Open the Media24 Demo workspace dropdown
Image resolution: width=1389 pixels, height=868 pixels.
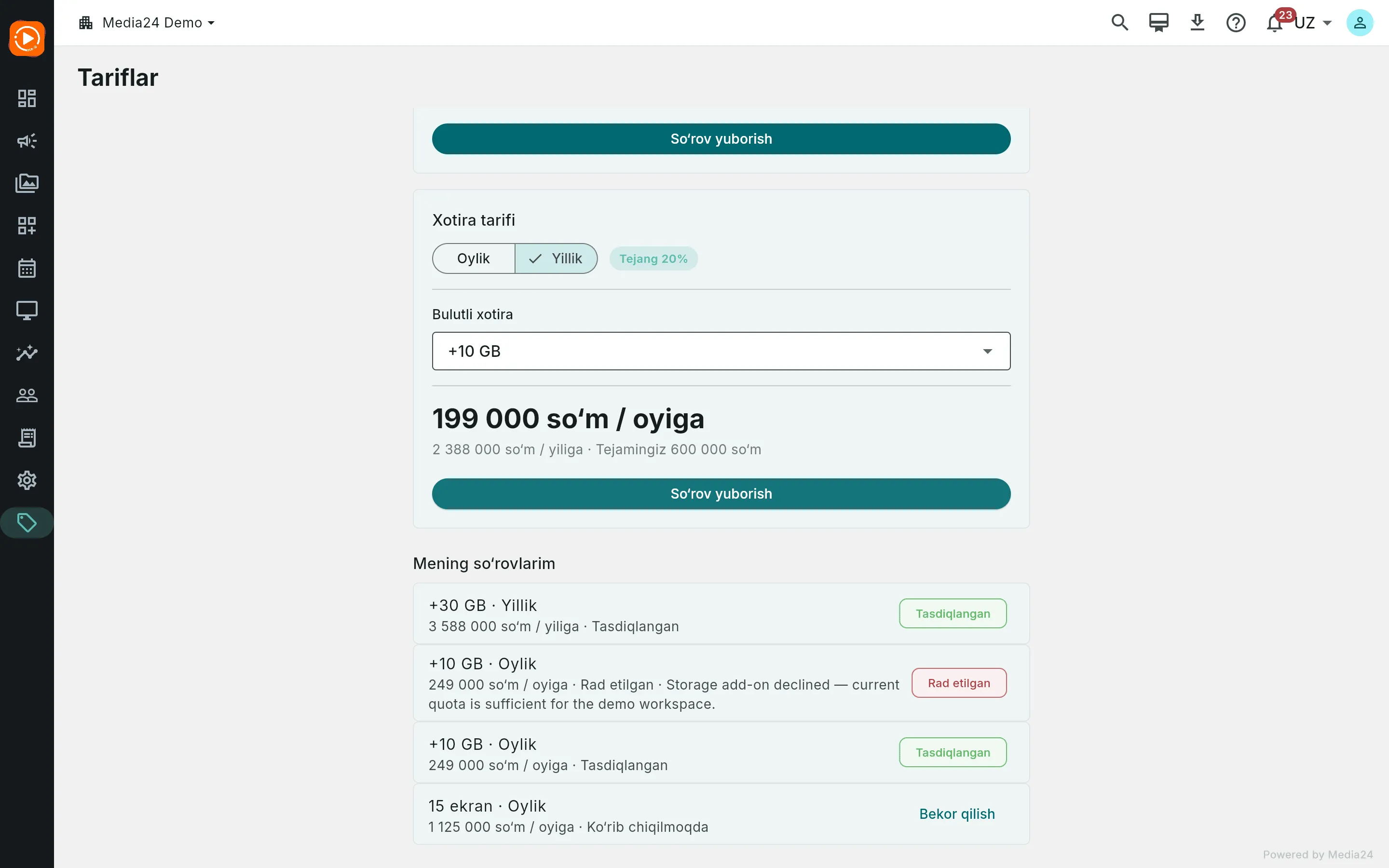pos(147,22)
